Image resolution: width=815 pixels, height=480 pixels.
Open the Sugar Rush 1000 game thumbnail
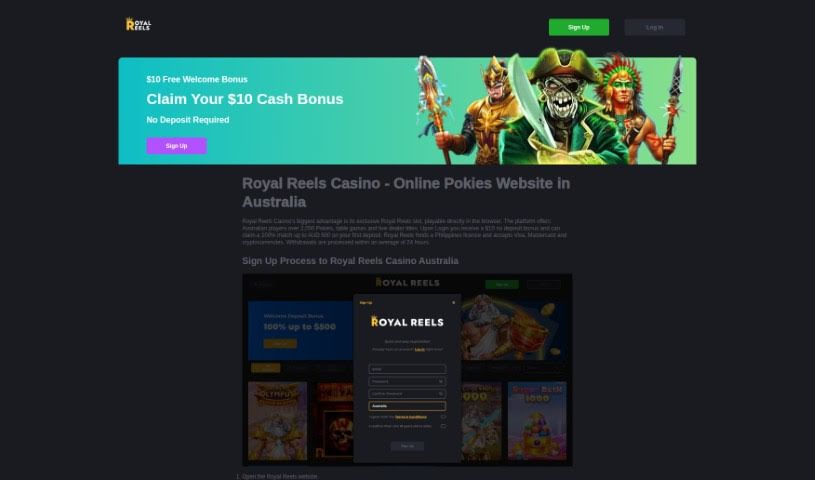tap(537, 421)
